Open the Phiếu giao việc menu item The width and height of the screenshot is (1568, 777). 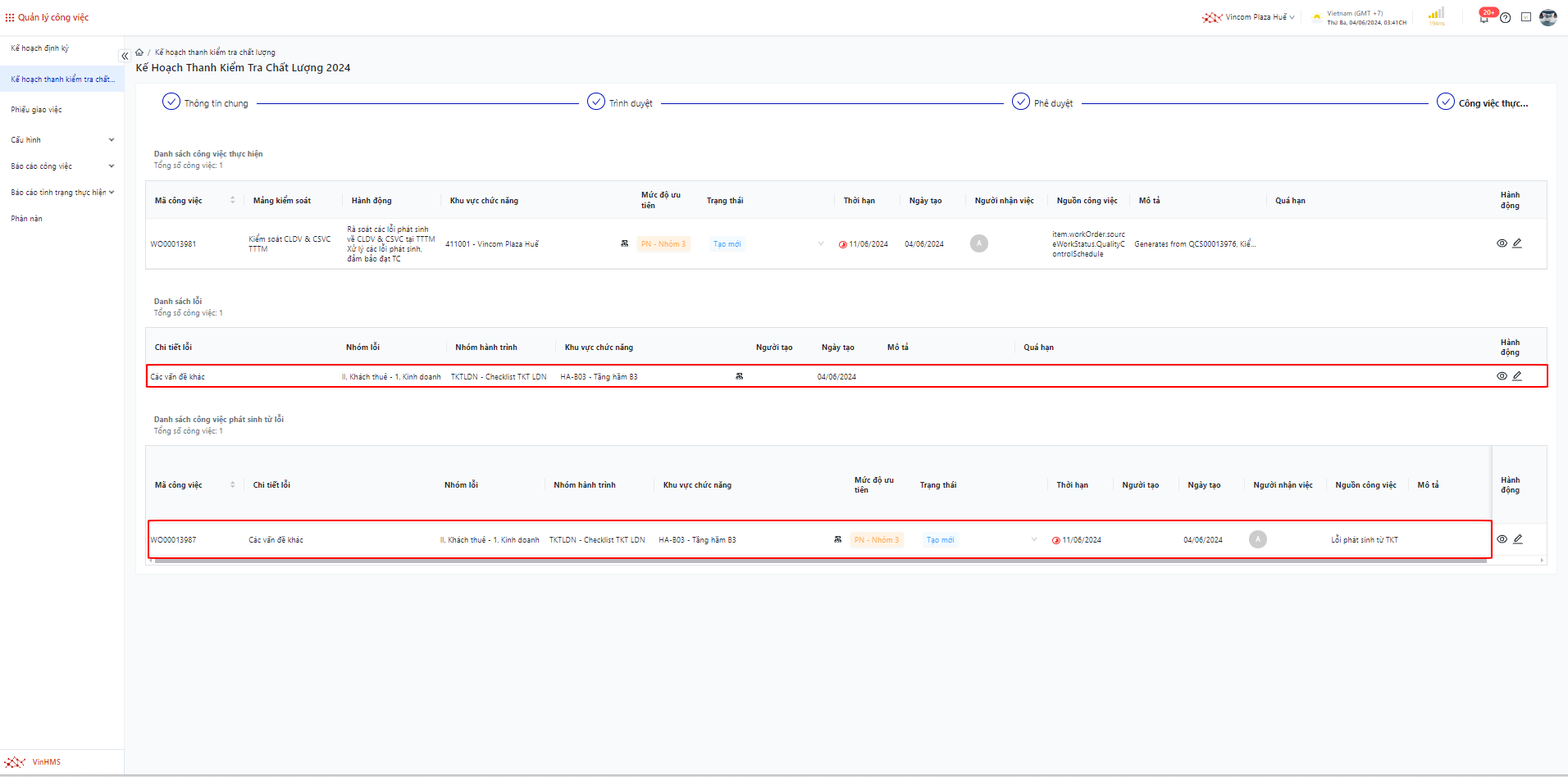pyautogui.click(x=37, y=110)
